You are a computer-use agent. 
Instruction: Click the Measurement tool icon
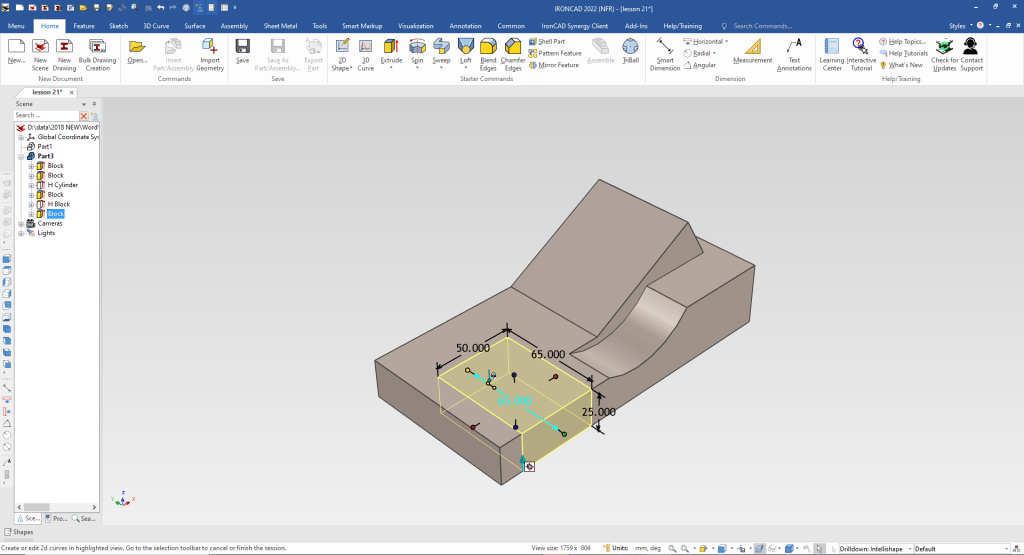752,47
